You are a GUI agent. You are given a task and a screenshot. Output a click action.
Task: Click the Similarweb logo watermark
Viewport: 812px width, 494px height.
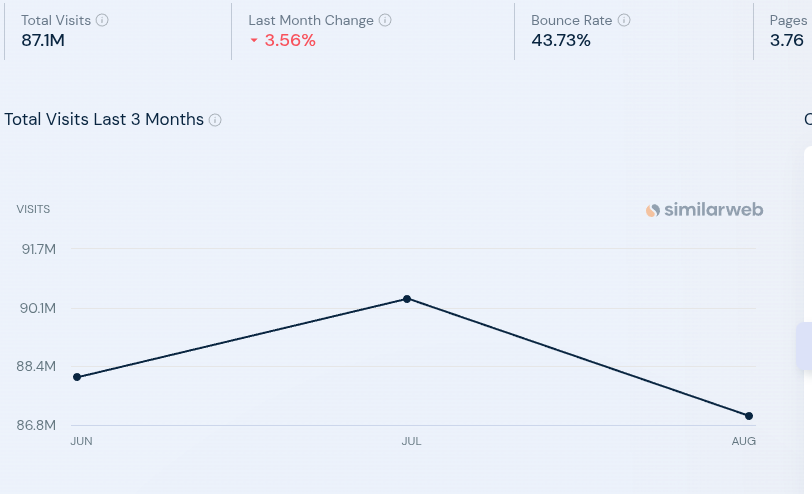704,210
